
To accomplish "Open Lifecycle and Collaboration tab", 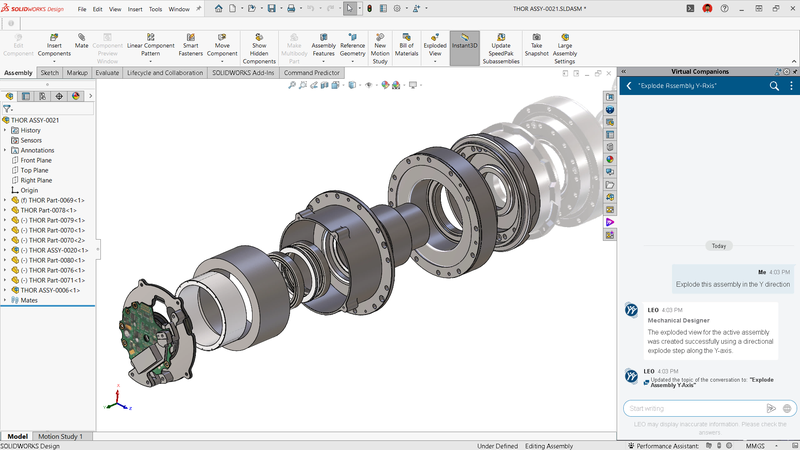I will click(165, 72).
